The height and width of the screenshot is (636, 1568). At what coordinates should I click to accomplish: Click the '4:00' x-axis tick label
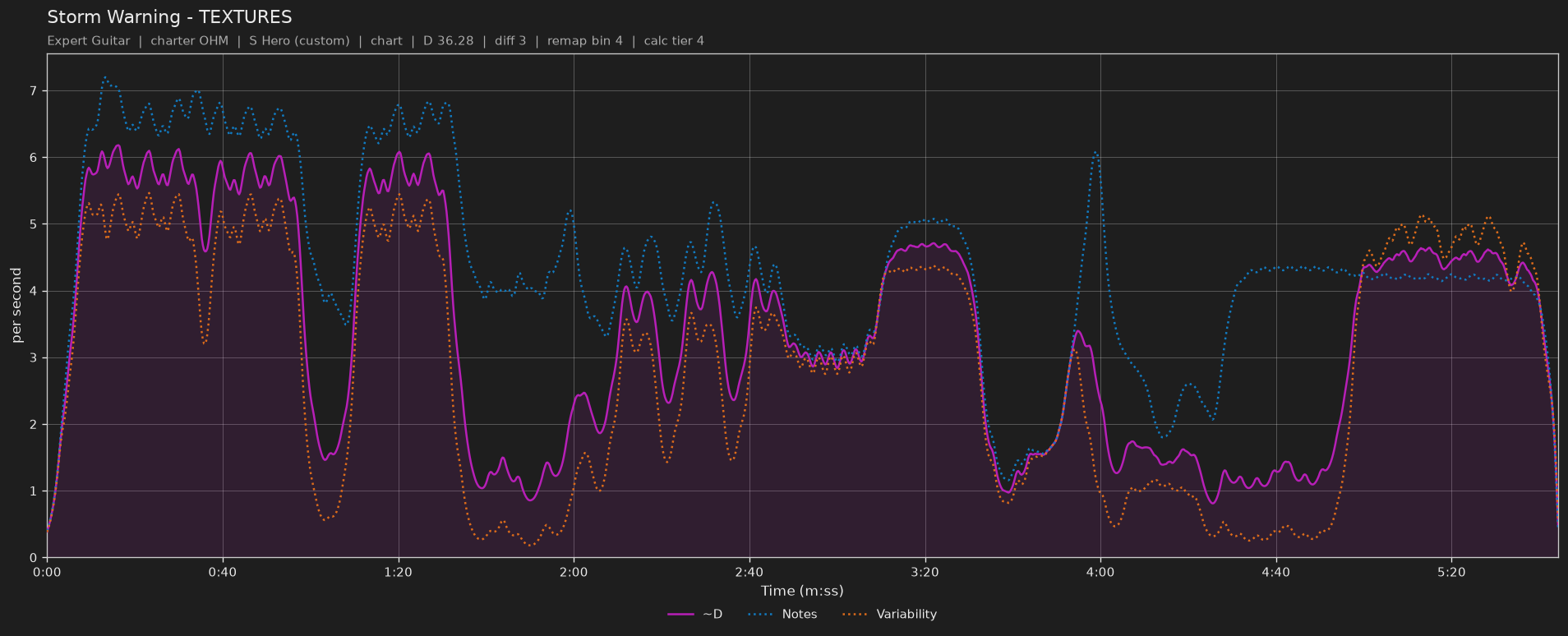click(x=1100, y=573)
